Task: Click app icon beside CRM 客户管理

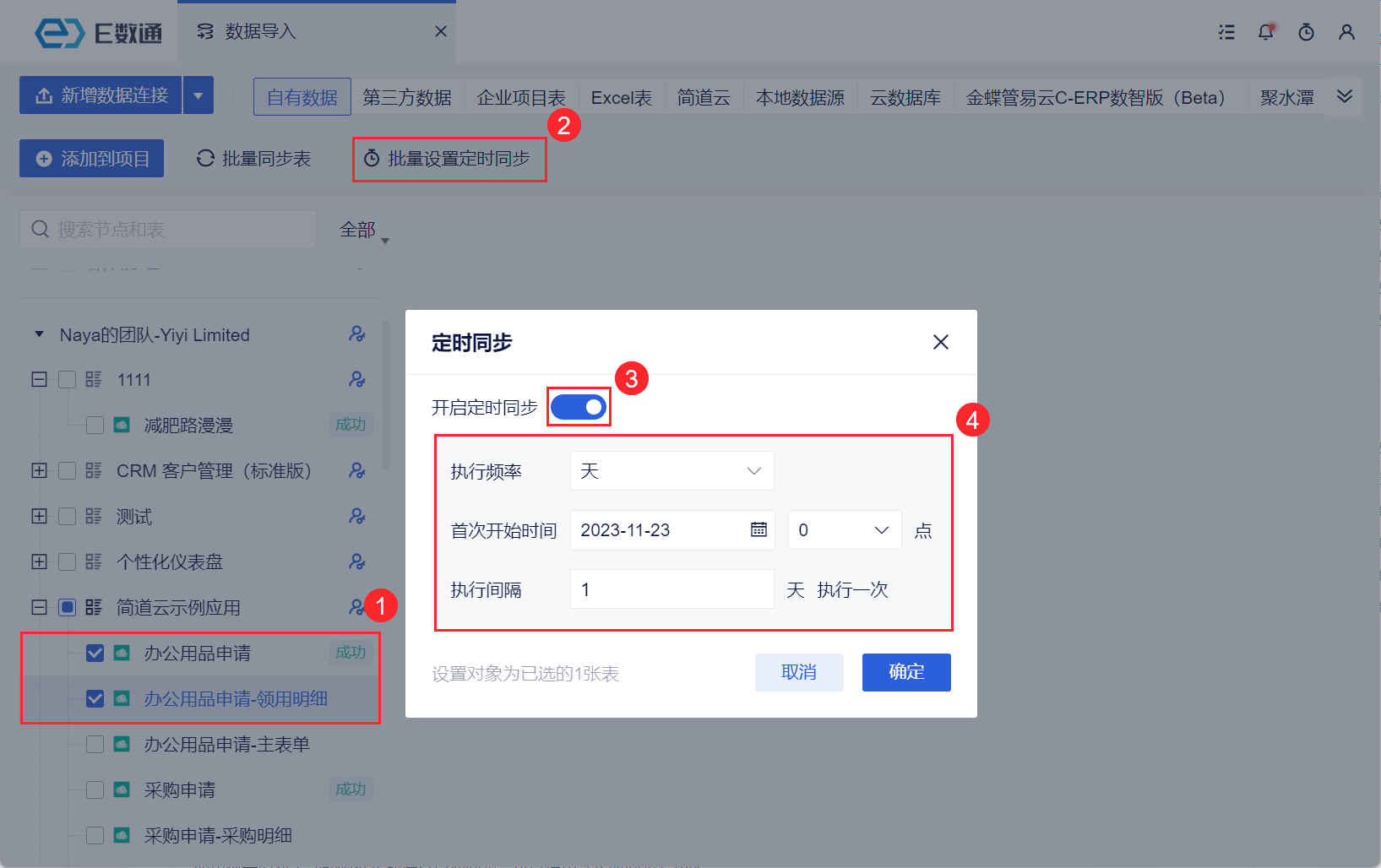Action: coord(94,470)
